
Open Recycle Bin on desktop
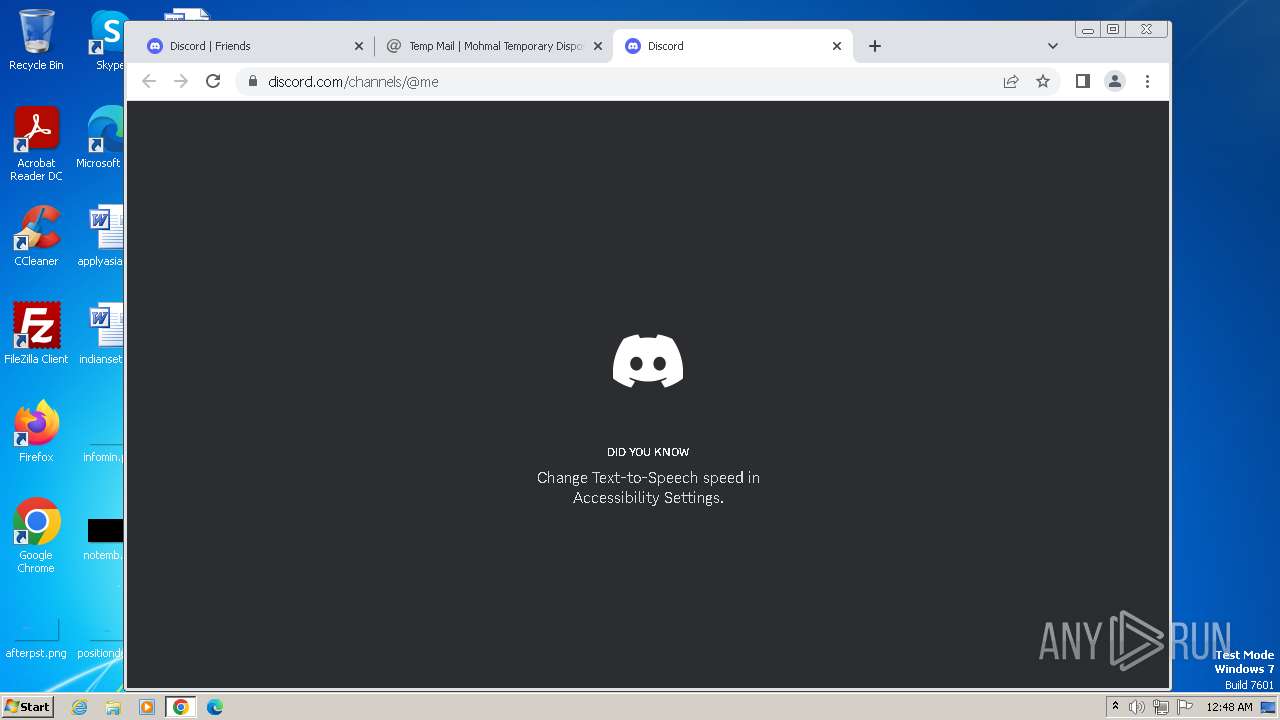coord(36,40)
